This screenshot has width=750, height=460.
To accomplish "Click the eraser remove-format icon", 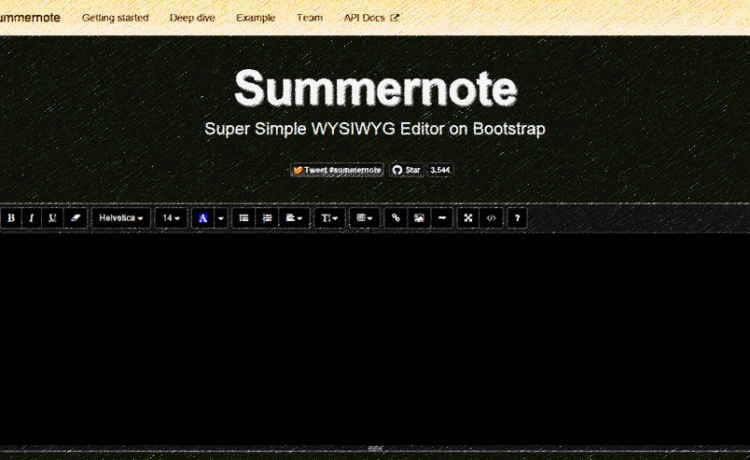I will (x=76, y=218).
